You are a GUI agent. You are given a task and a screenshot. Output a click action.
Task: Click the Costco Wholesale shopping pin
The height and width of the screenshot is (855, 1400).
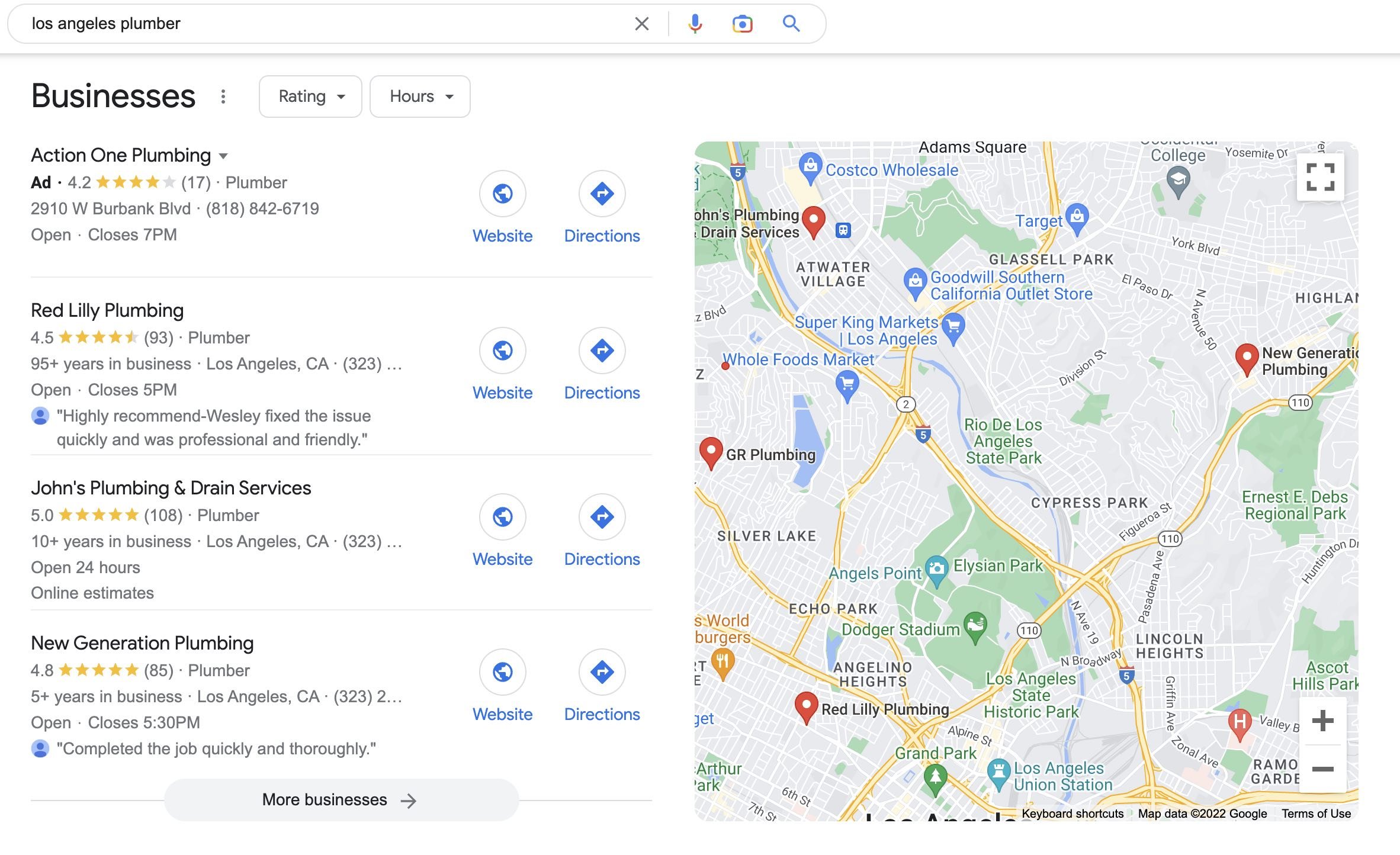tap(810, 168)
